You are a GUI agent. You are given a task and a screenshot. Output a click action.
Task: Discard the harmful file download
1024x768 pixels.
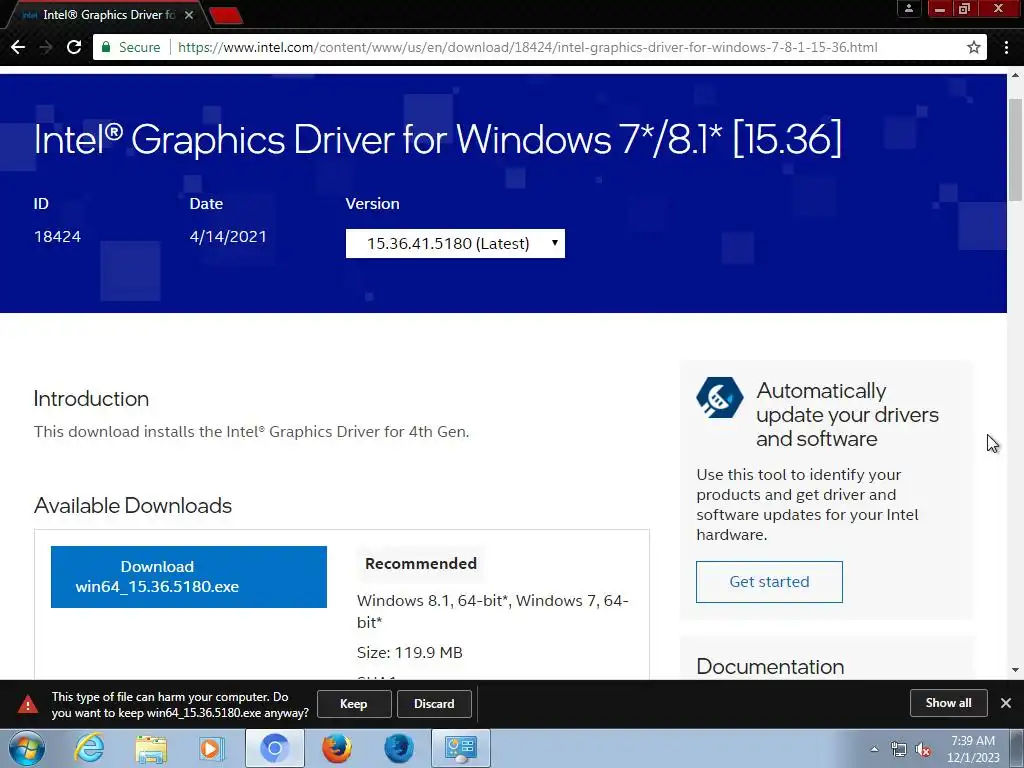[x=434, y=703]
